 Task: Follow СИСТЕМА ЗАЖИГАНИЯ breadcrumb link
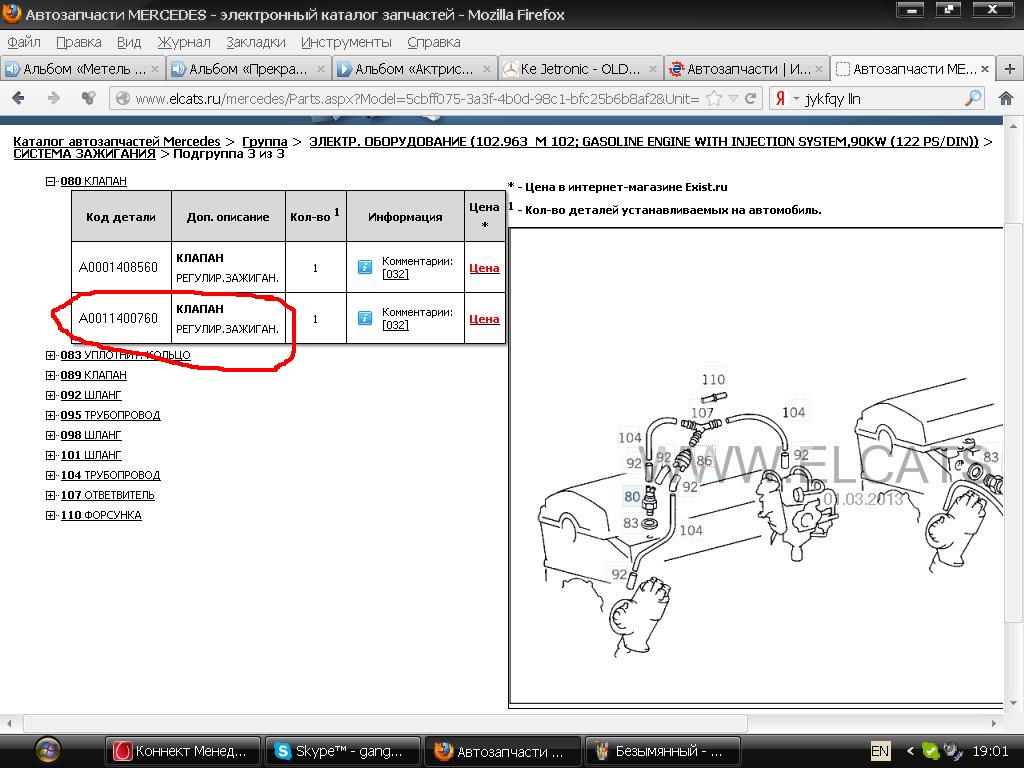(84, 154)
